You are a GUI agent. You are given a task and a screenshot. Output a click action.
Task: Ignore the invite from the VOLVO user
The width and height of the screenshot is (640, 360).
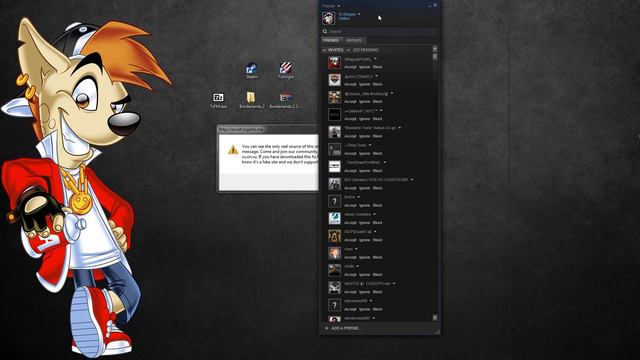coord(364,188)
